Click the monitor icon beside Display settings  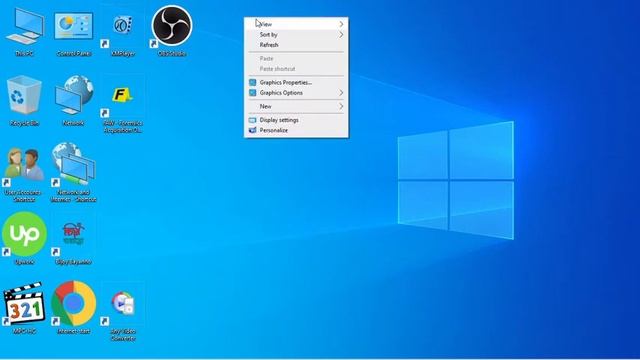[x=253, y=120]
